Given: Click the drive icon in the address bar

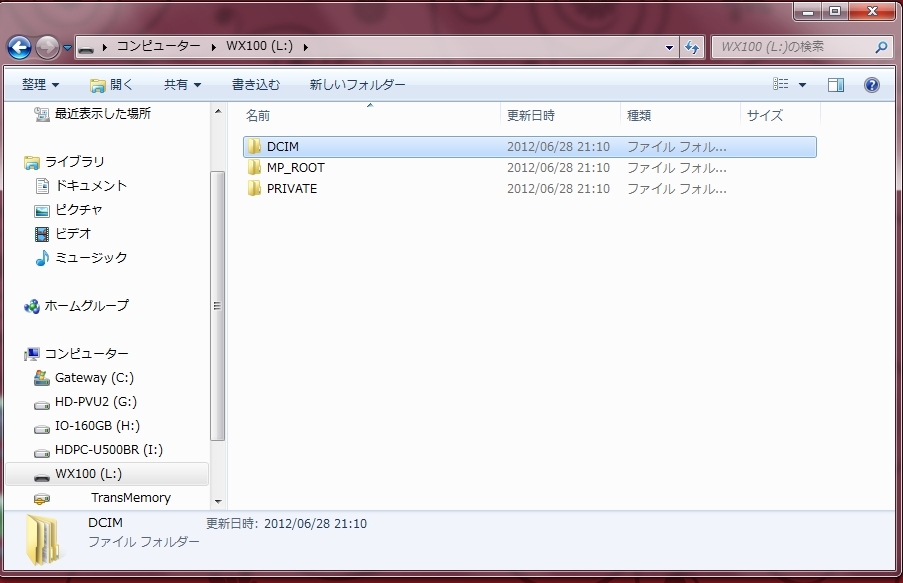Looking at the screenshot, I should point(86,47).
